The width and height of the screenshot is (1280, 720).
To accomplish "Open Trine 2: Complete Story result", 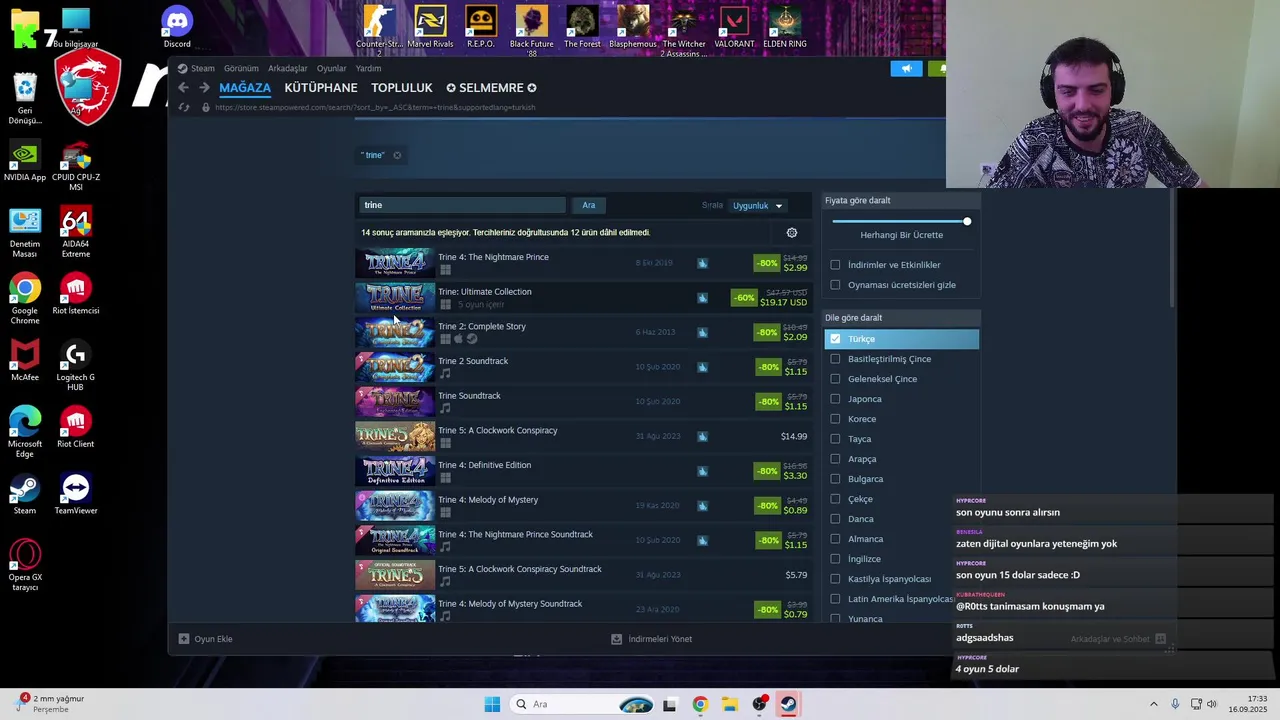I will pyautogui.click(x=581, y=332).
